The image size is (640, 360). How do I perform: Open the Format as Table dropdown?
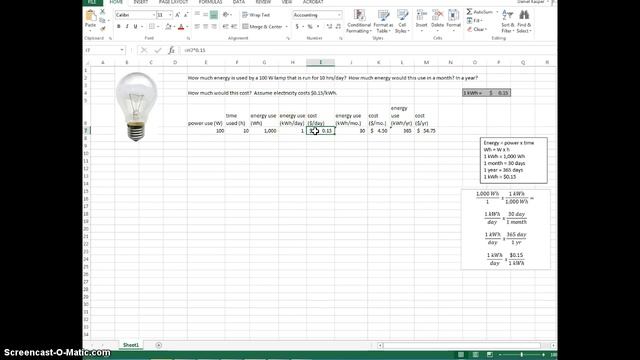click(x=383, y=21)
